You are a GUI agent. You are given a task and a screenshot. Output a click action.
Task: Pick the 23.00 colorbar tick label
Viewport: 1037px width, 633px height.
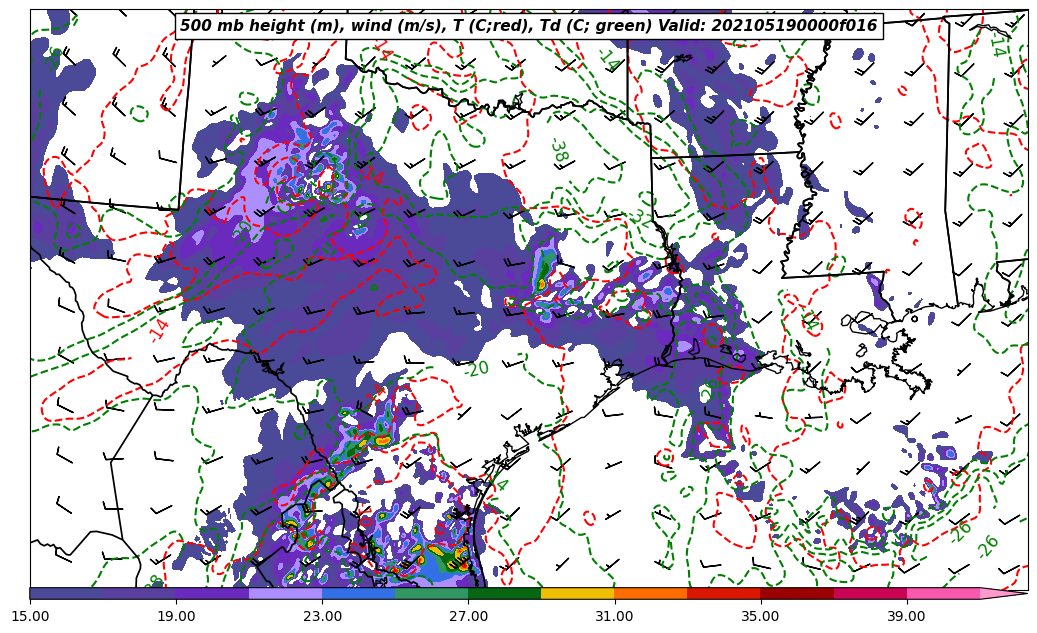pos(322,617)
